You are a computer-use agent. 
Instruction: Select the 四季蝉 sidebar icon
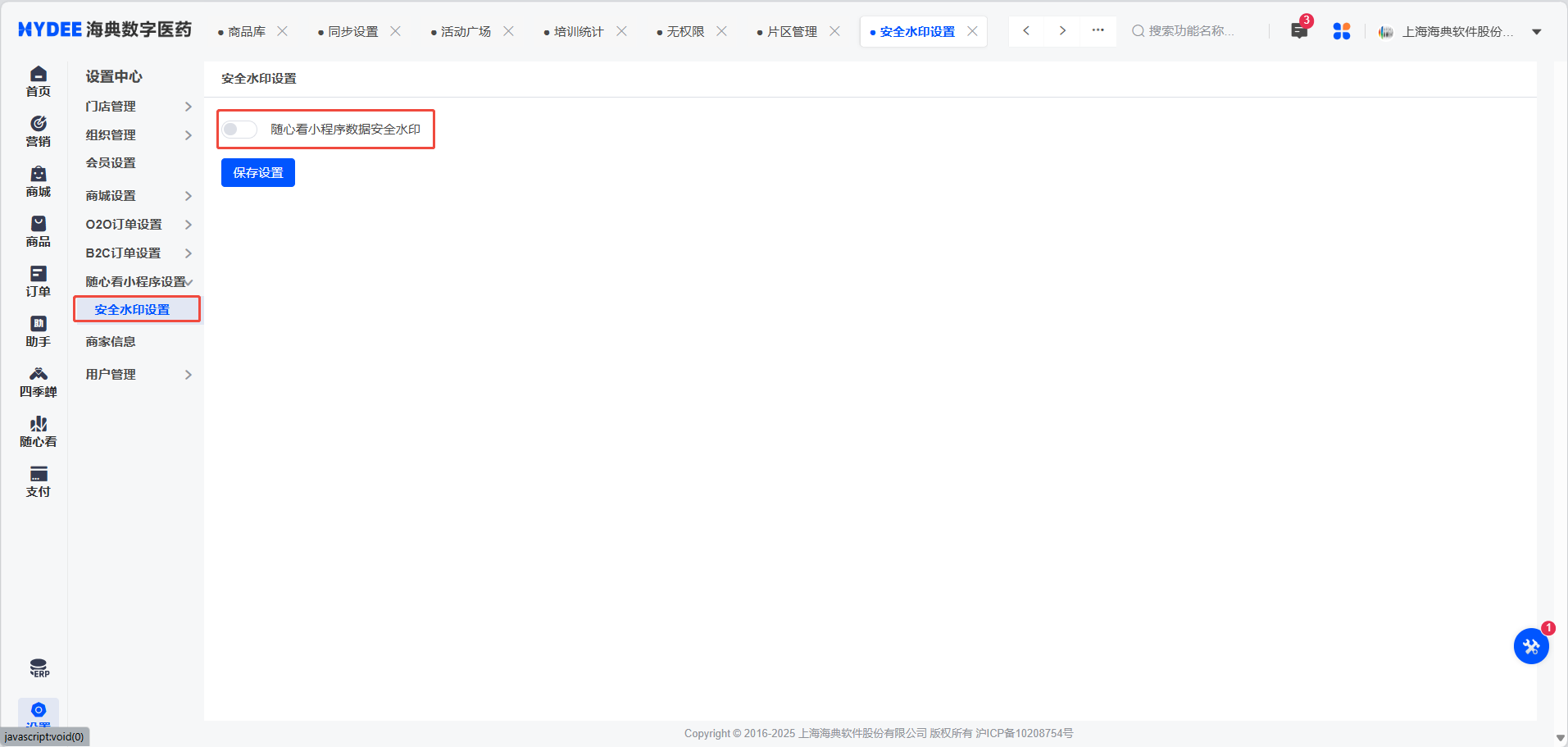click(x=38, y=380)
